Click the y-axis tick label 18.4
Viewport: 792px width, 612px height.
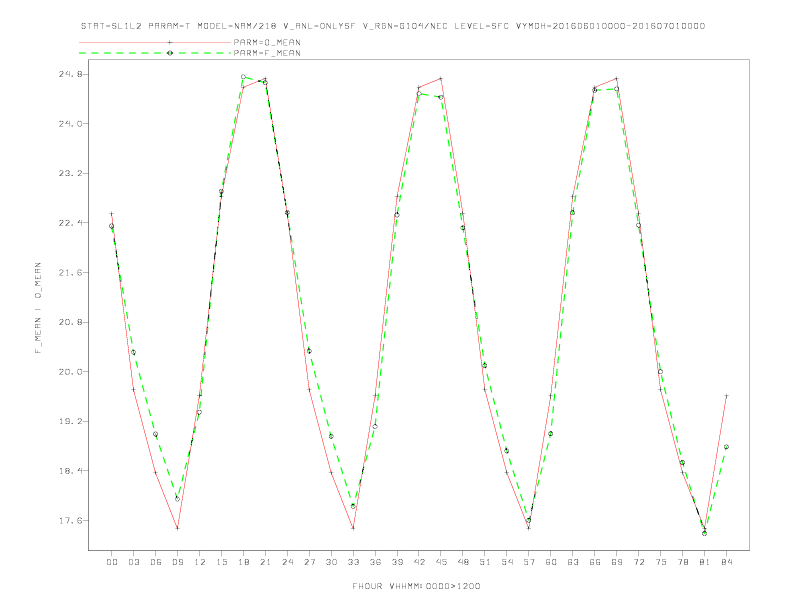[69, 471]
